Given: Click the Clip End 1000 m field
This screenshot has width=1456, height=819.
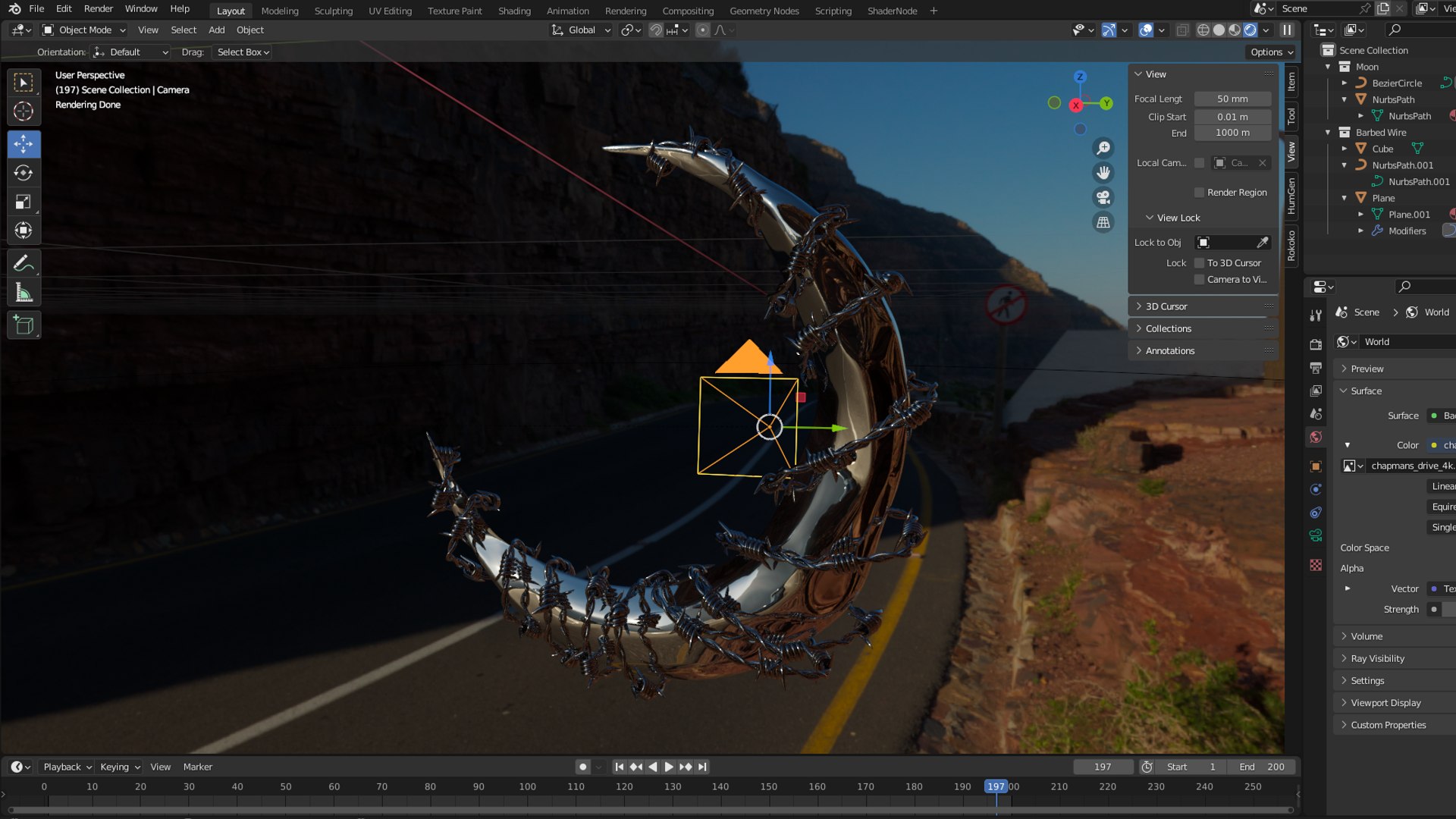Looking at the screenshot, I should 1232,133.
